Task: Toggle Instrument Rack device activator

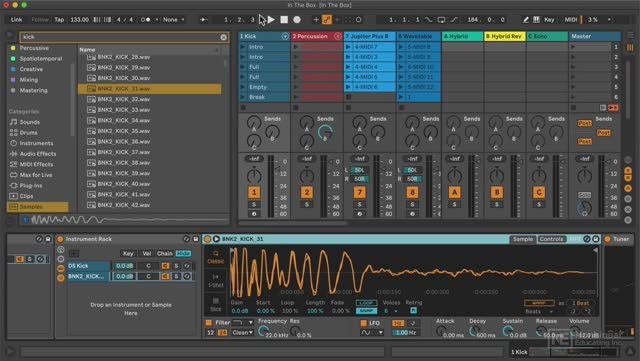Action: pos(60,239)
